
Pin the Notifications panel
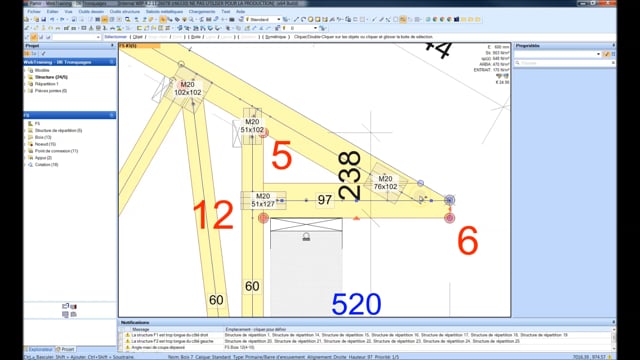coord(613,322)
